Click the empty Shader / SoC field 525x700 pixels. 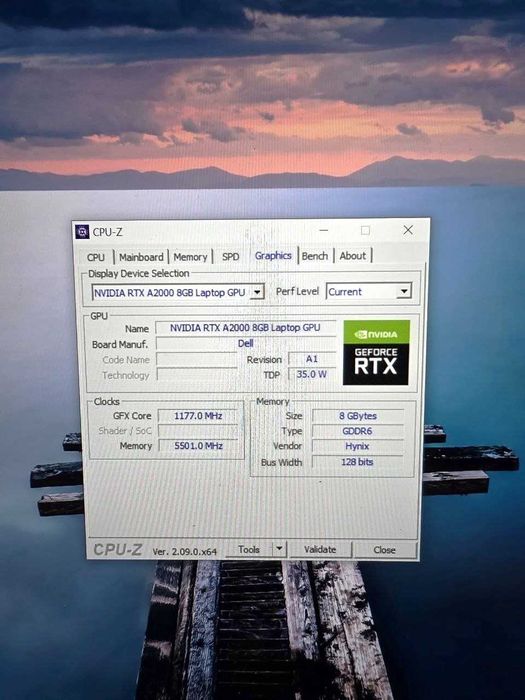pos(198,430)
